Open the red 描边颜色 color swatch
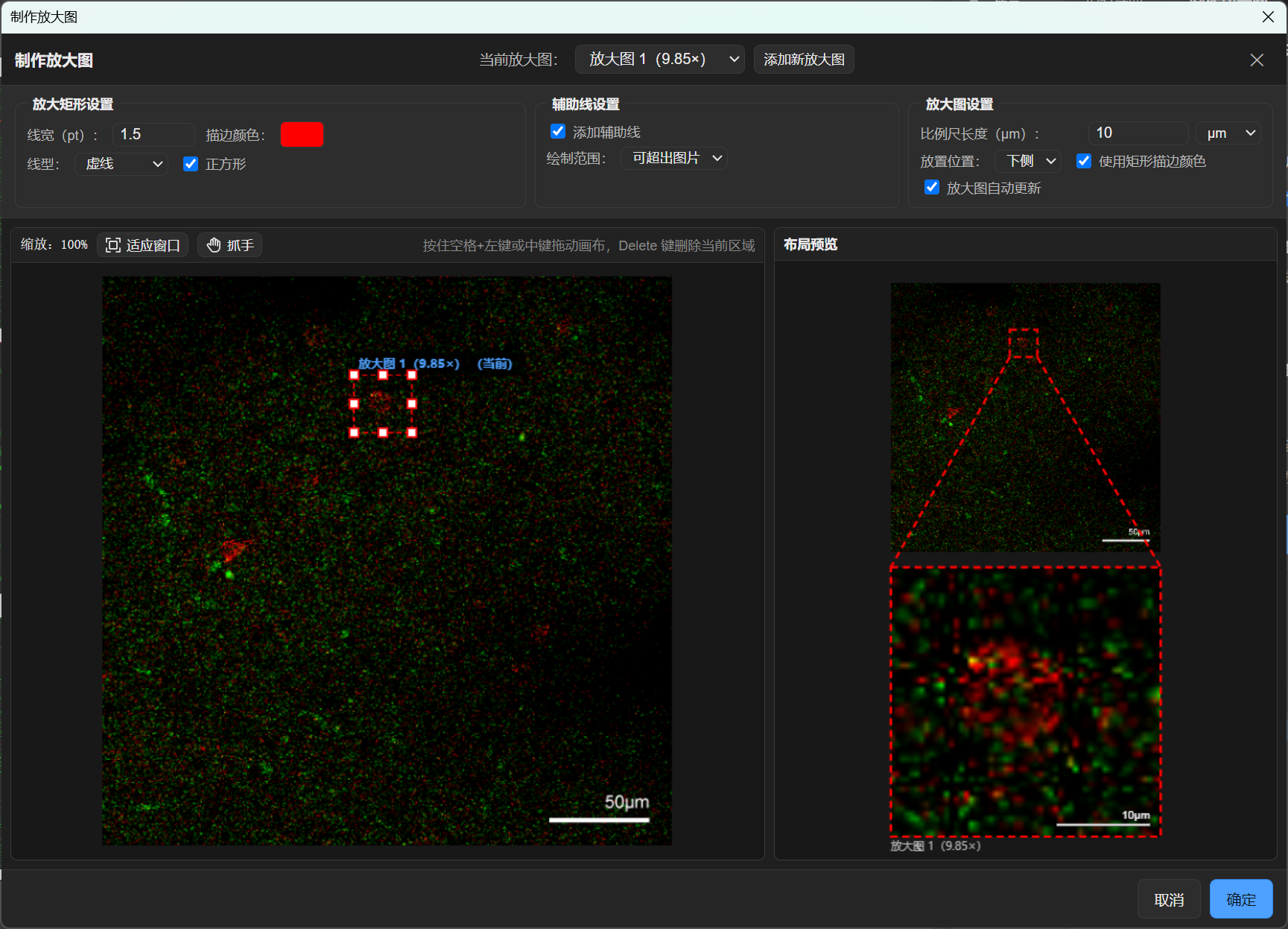 [302, 135]
